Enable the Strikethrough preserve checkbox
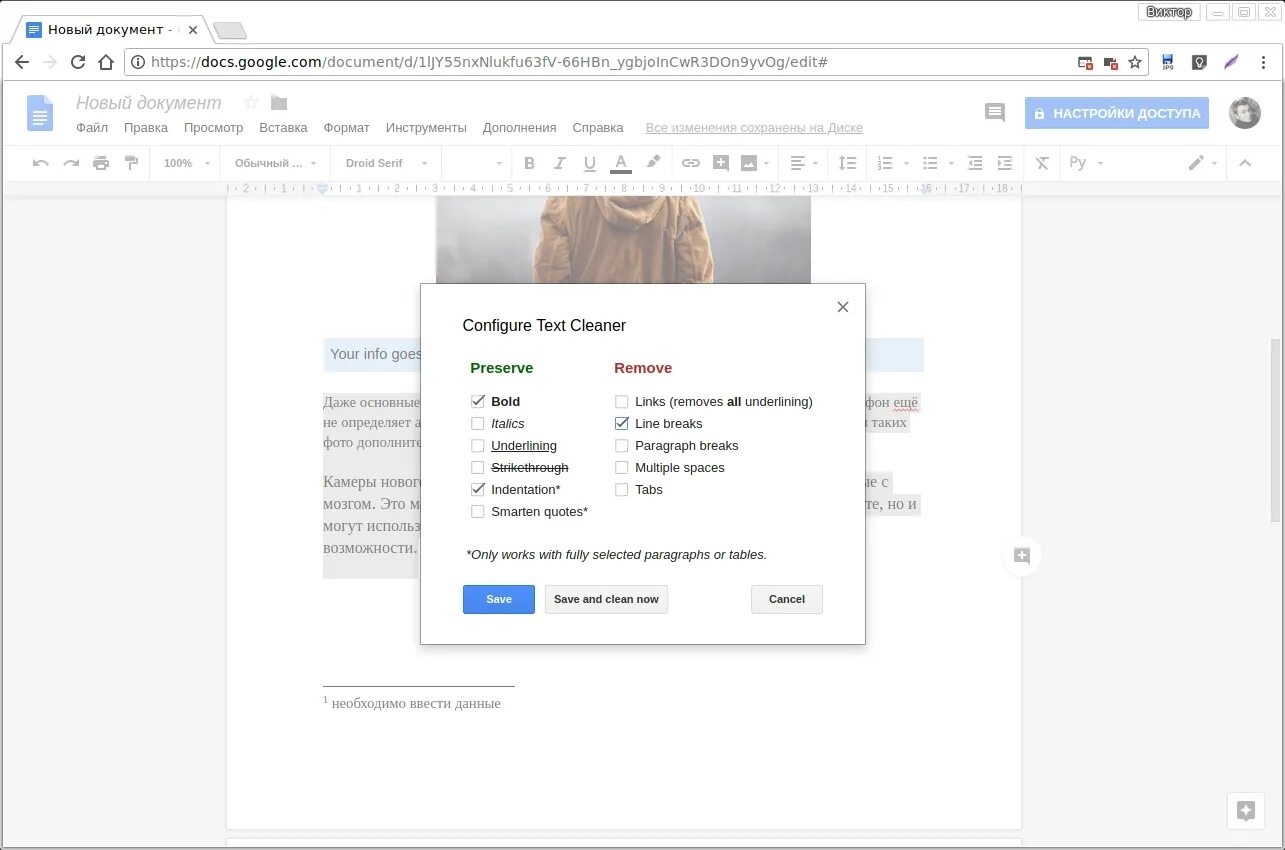Viewport: 1285px width, 850px height. pyautogui.click(x=478, y=467)
